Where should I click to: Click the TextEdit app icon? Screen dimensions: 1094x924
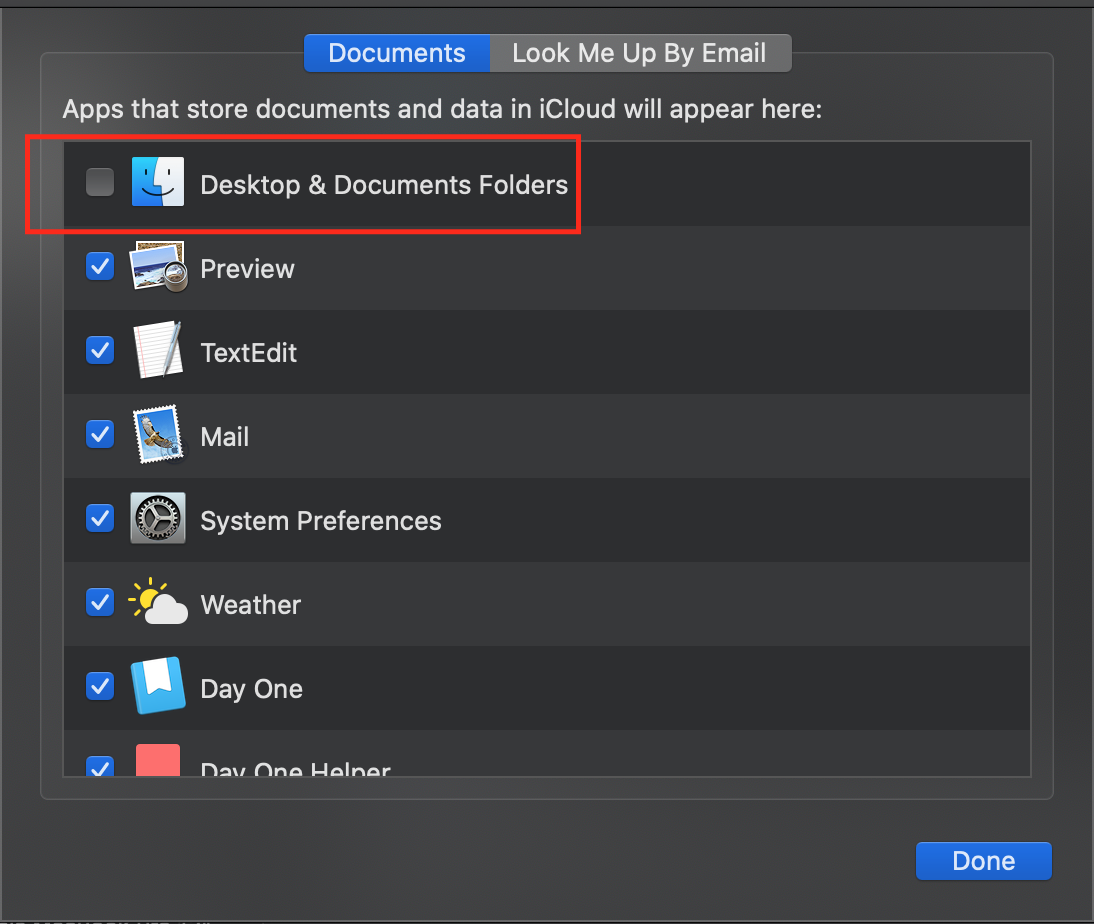pyautogui.click(x=158, y=350)
